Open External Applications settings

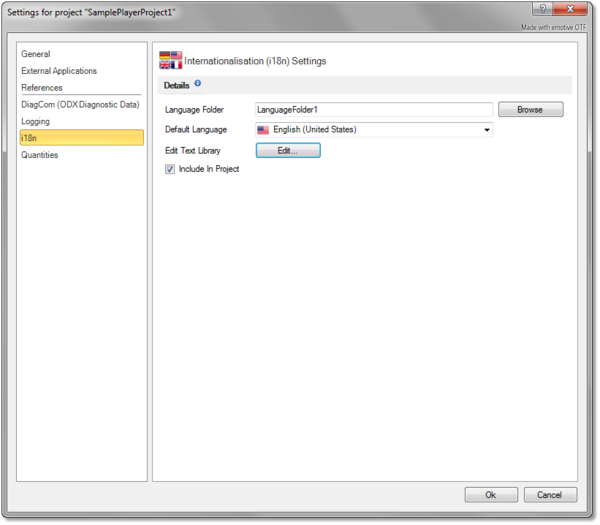point(59,71)
